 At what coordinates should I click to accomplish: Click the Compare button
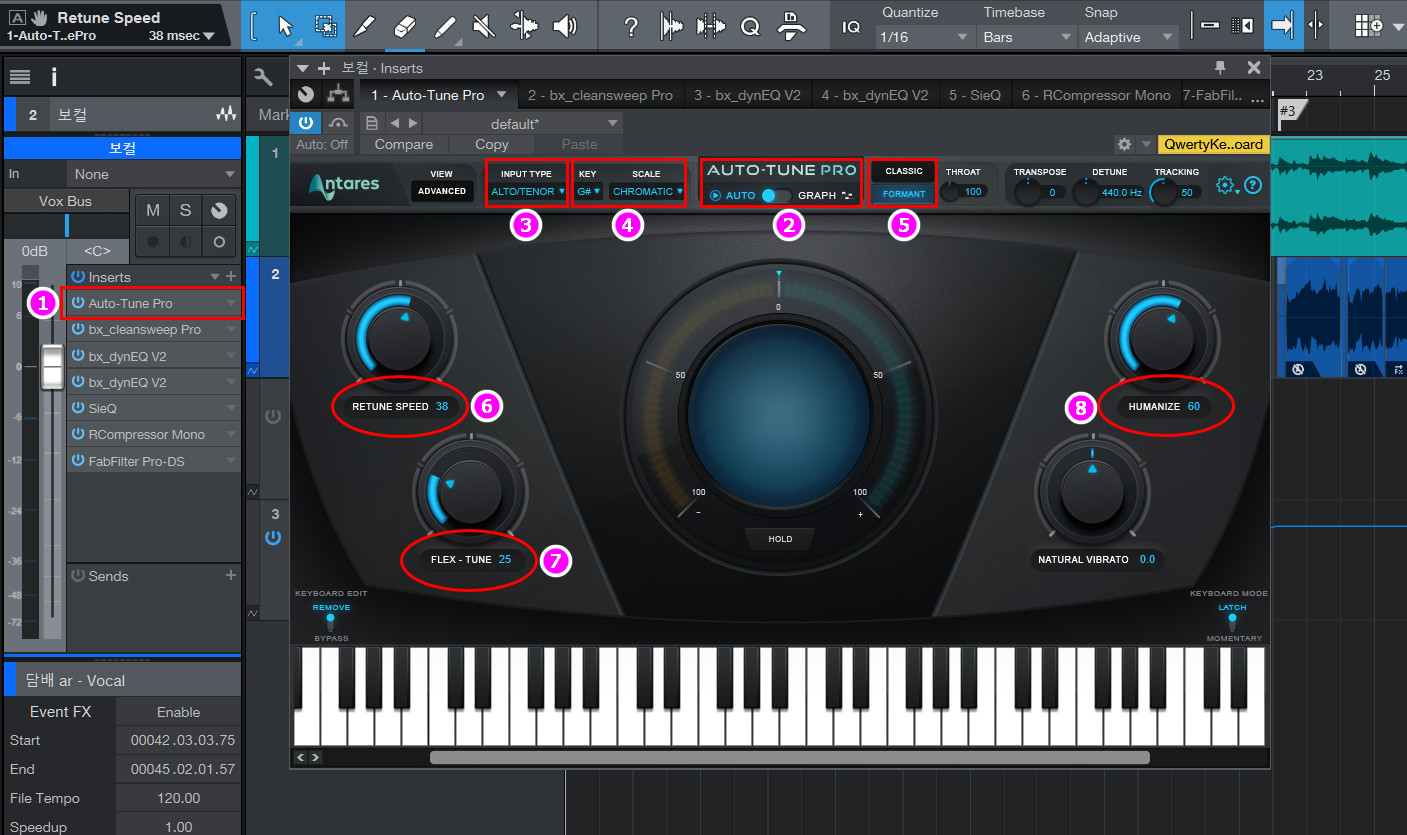[404, 144]
